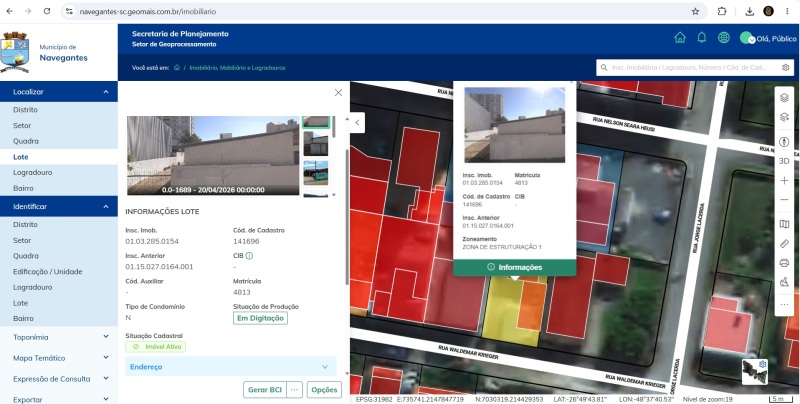Select first photo thumbnail in gallery
This screenshot has height=404, width=800.
[316, 122]
